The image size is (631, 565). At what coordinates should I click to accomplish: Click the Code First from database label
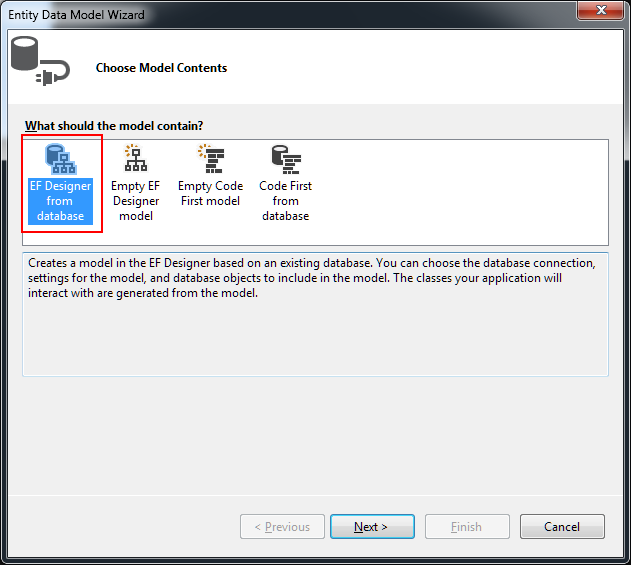[x=286, y=201]
